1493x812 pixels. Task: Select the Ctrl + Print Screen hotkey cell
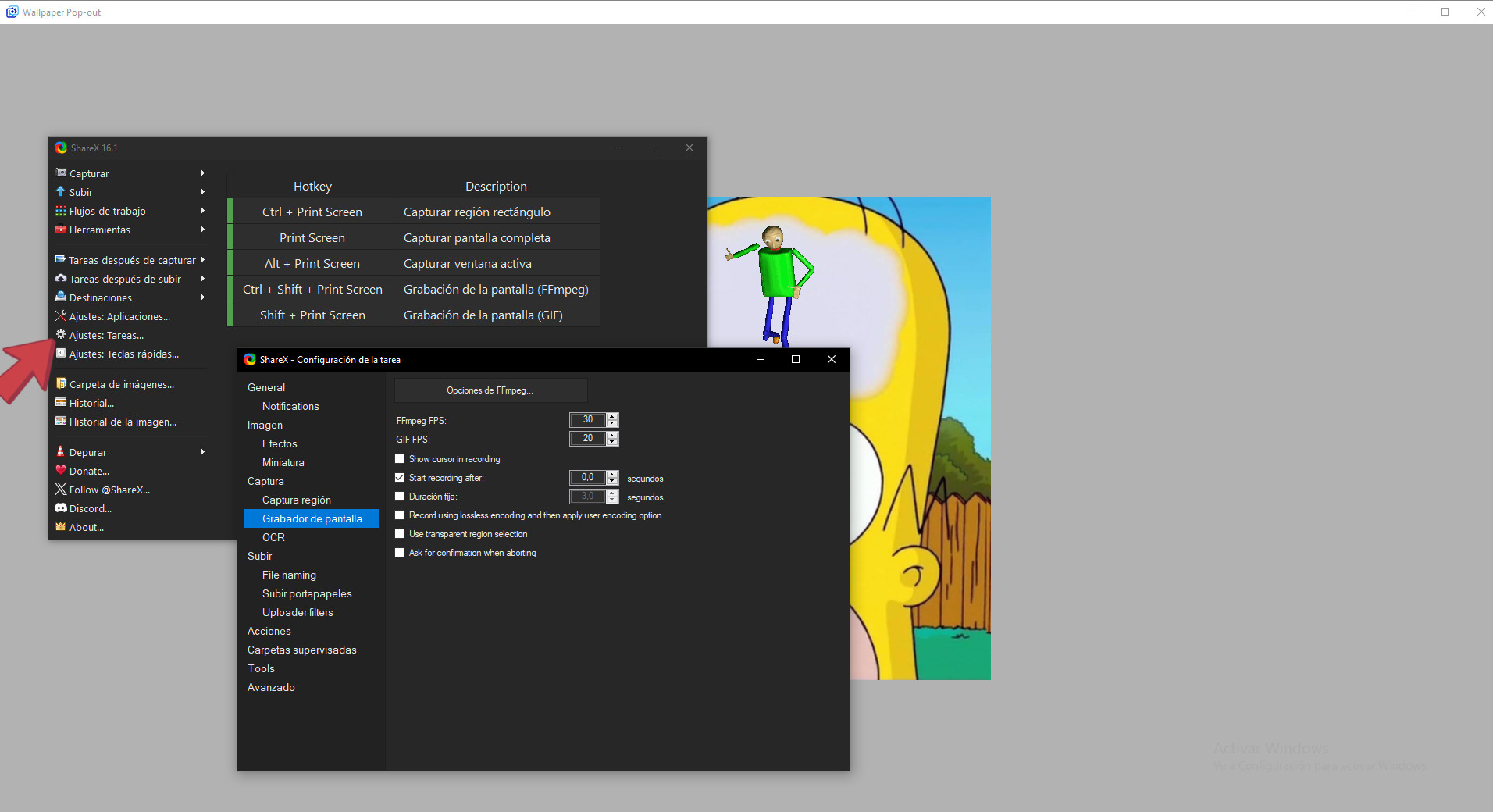click(312, 212)
